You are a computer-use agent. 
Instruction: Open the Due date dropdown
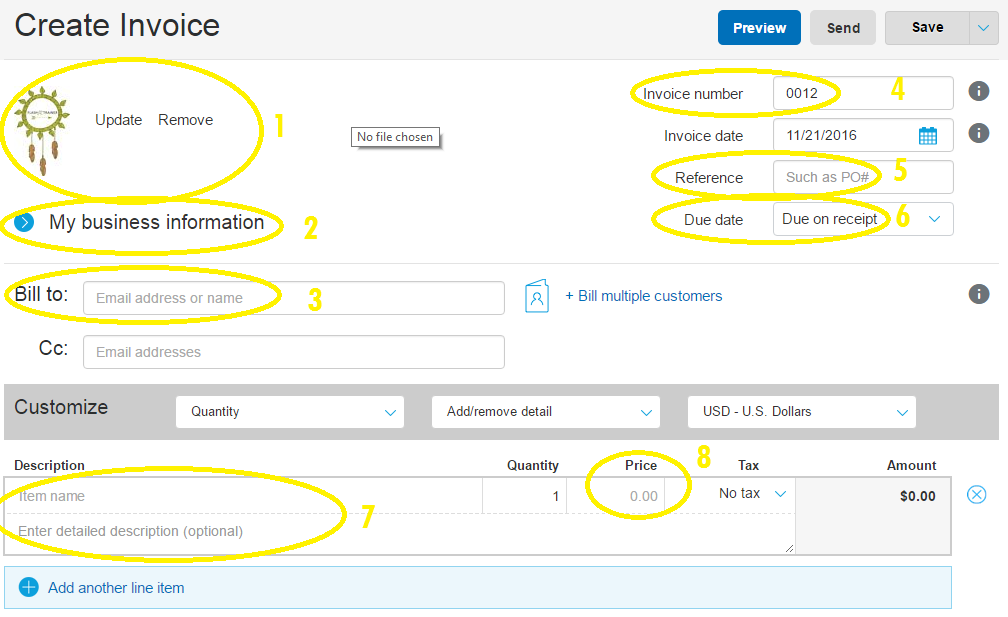(863, 219)
